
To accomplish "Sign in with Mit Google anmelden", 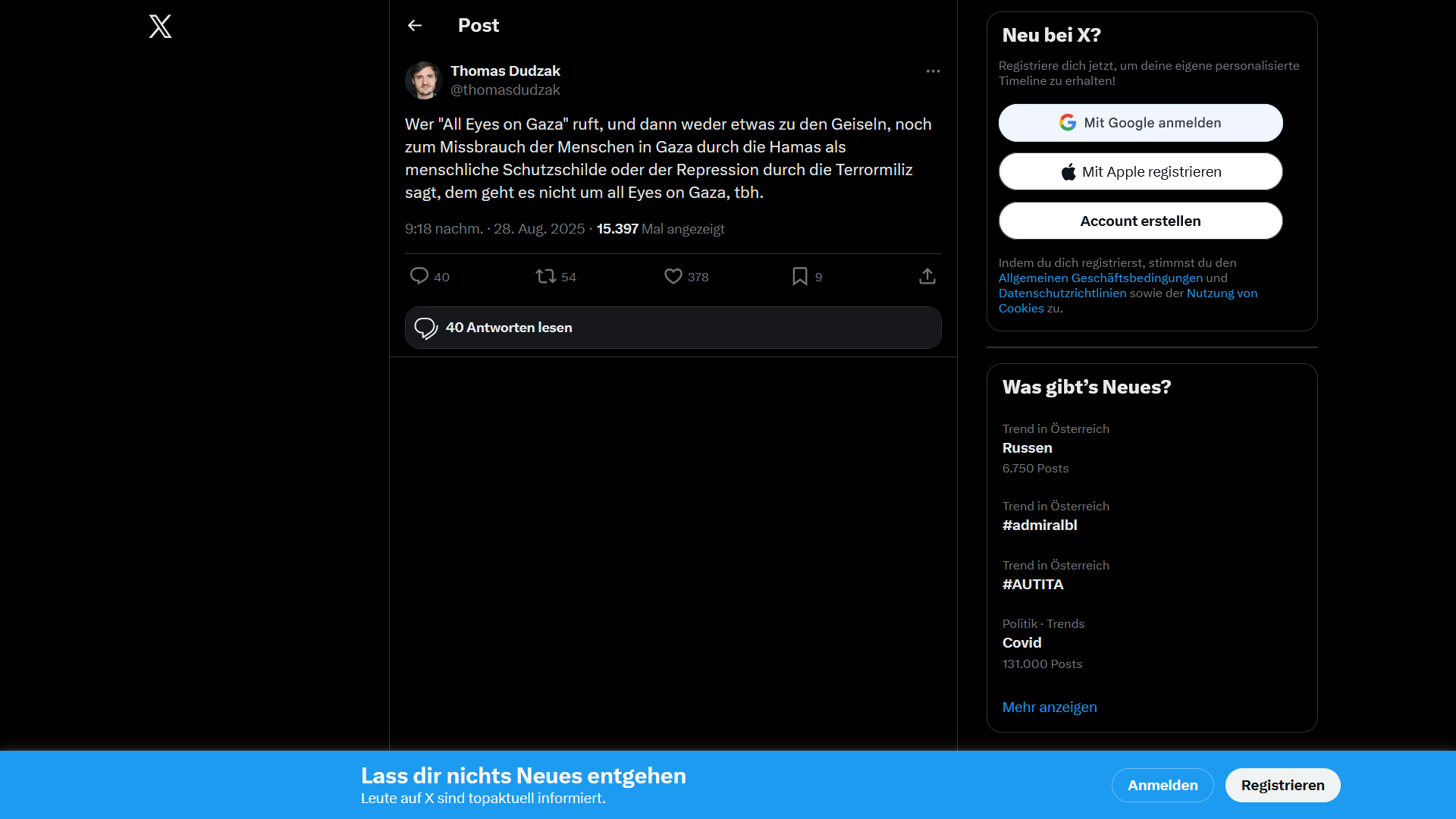I will point(1140,123).
